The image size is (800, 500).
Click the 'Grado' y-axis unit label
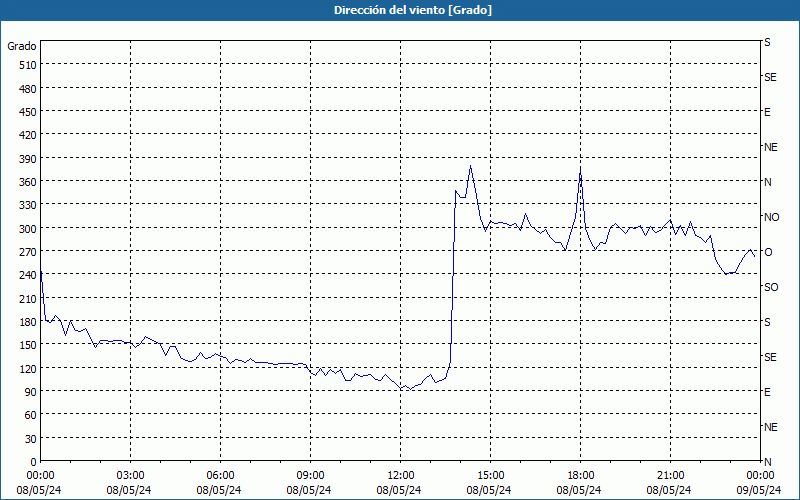(22, 46)
